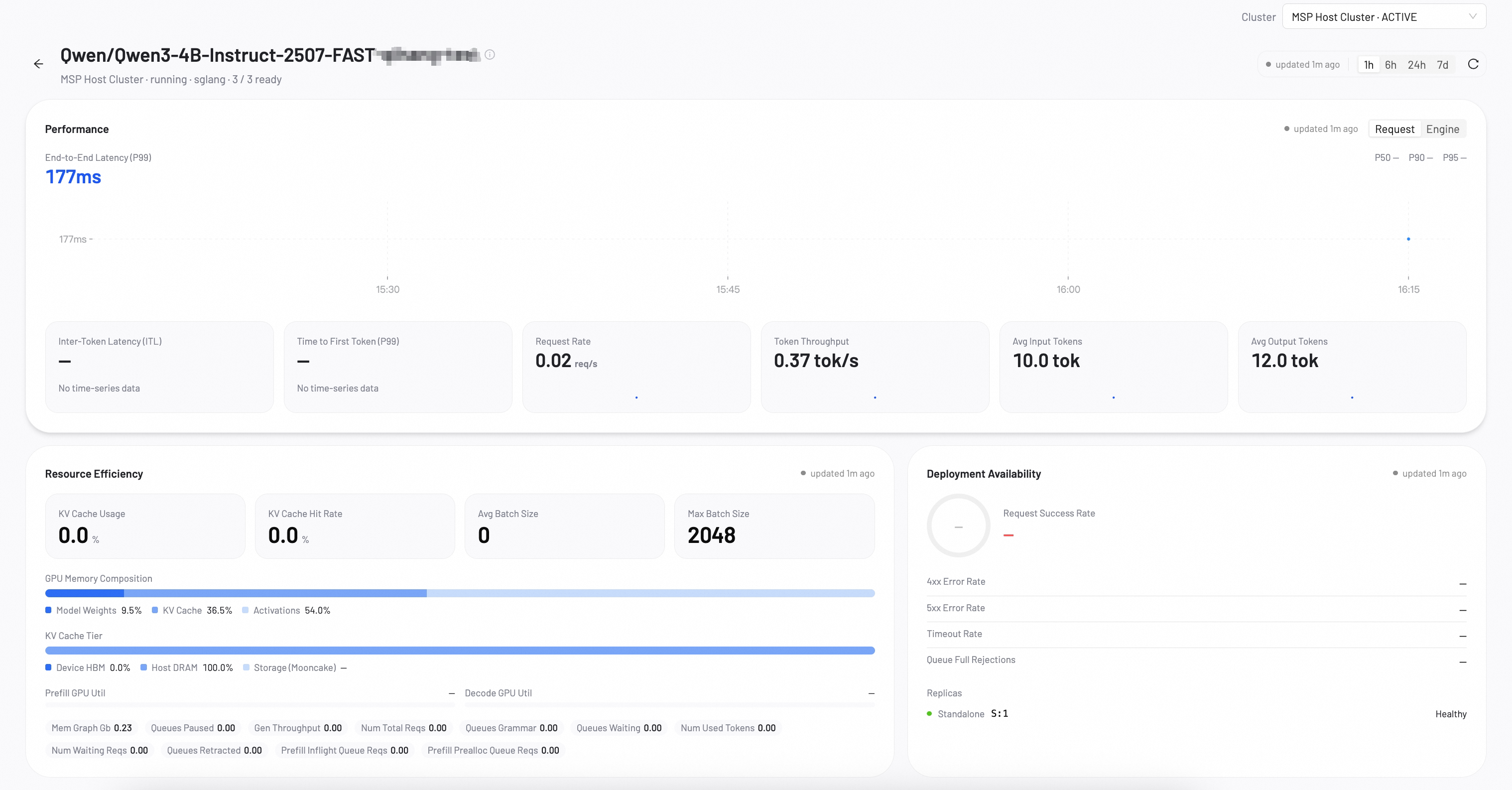Click the Queue Full Rejections row

tap(1196, 659)
